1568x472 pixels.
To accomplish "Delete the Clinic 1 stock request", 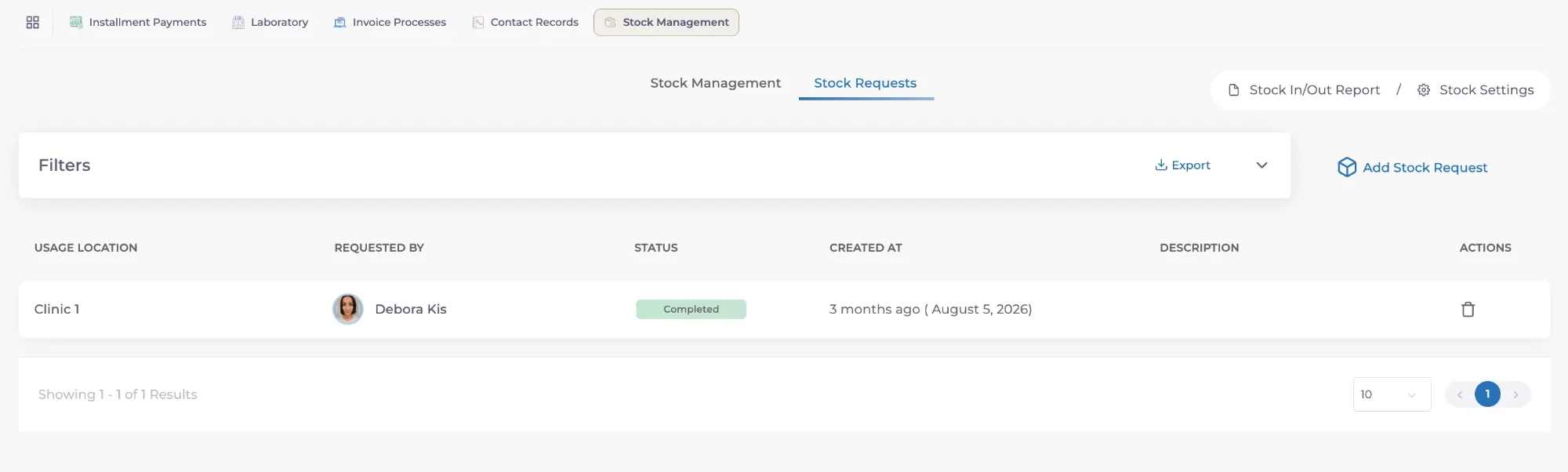I will (1468, 310).
